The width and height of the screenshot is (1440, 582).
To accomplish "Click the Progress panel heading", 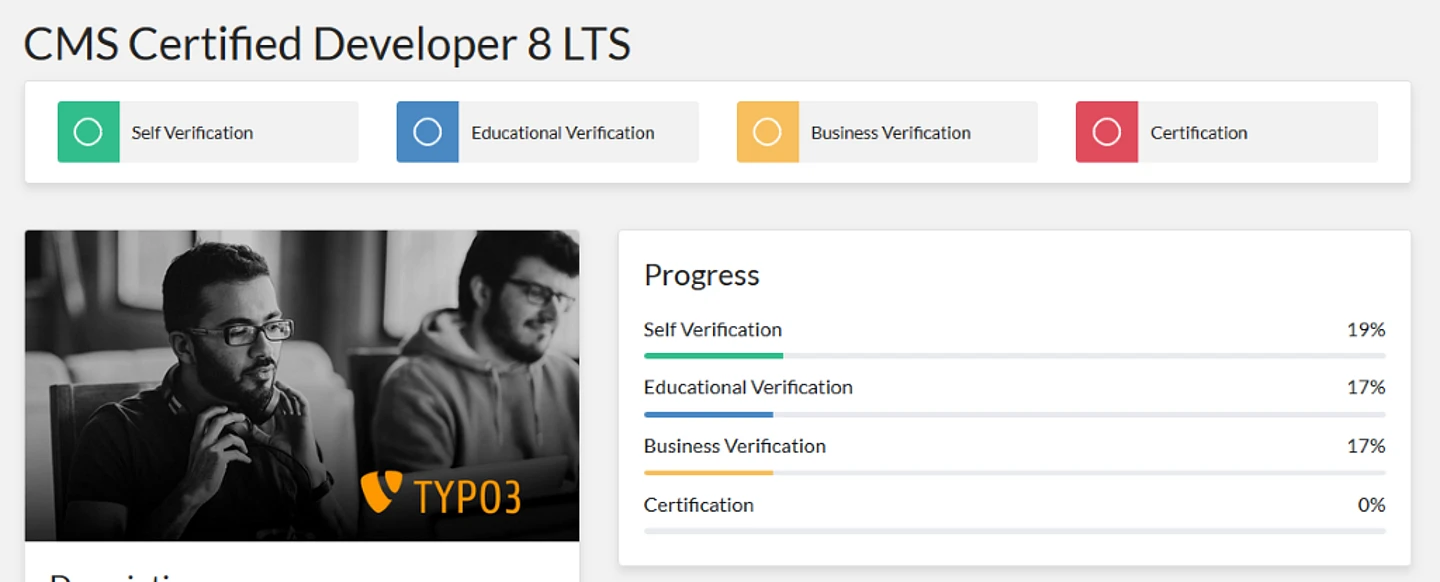I will tap(701, 275).
